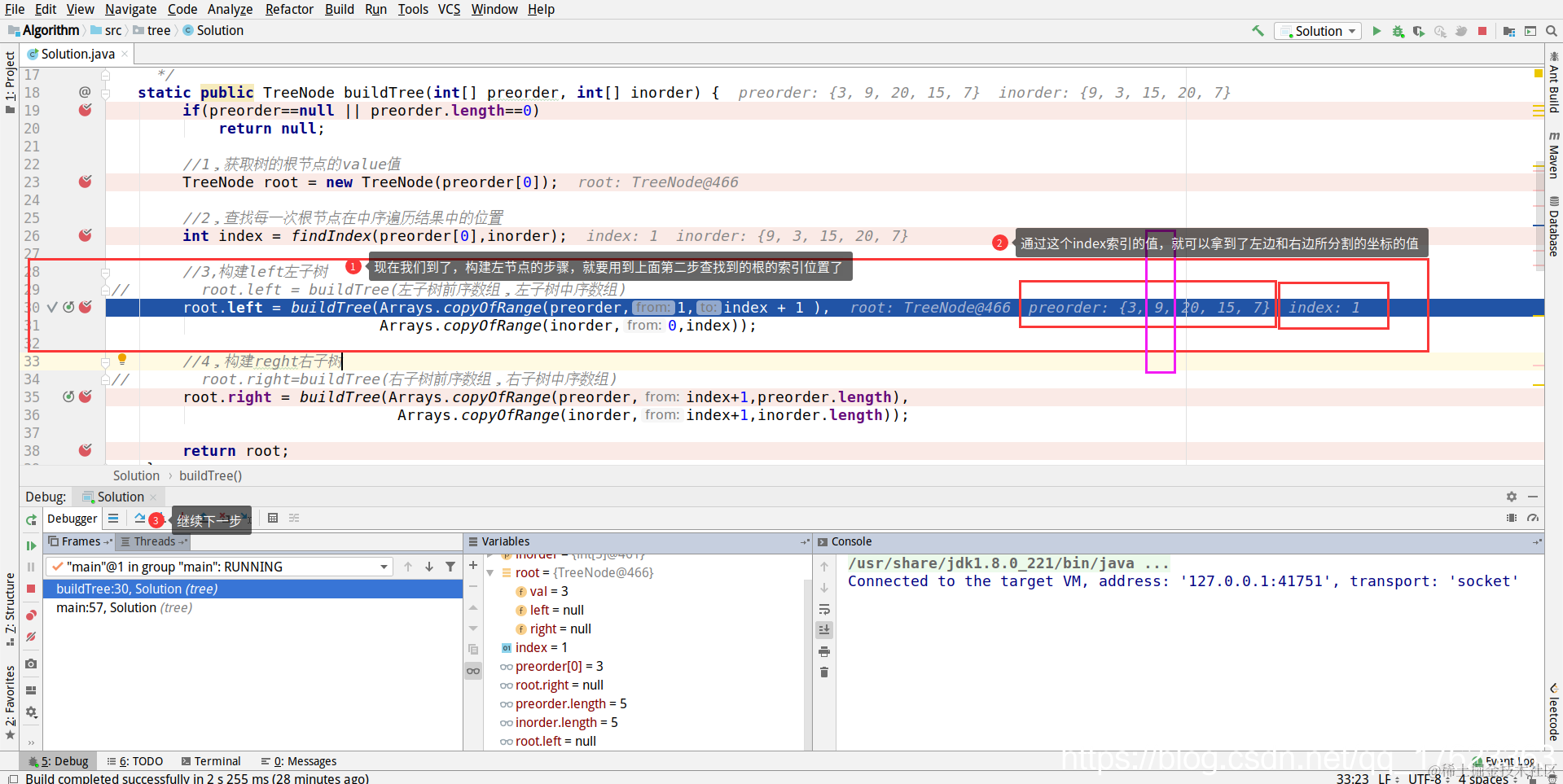
Task: Open the Structure side panel
Action: click(x=10, y=609)
